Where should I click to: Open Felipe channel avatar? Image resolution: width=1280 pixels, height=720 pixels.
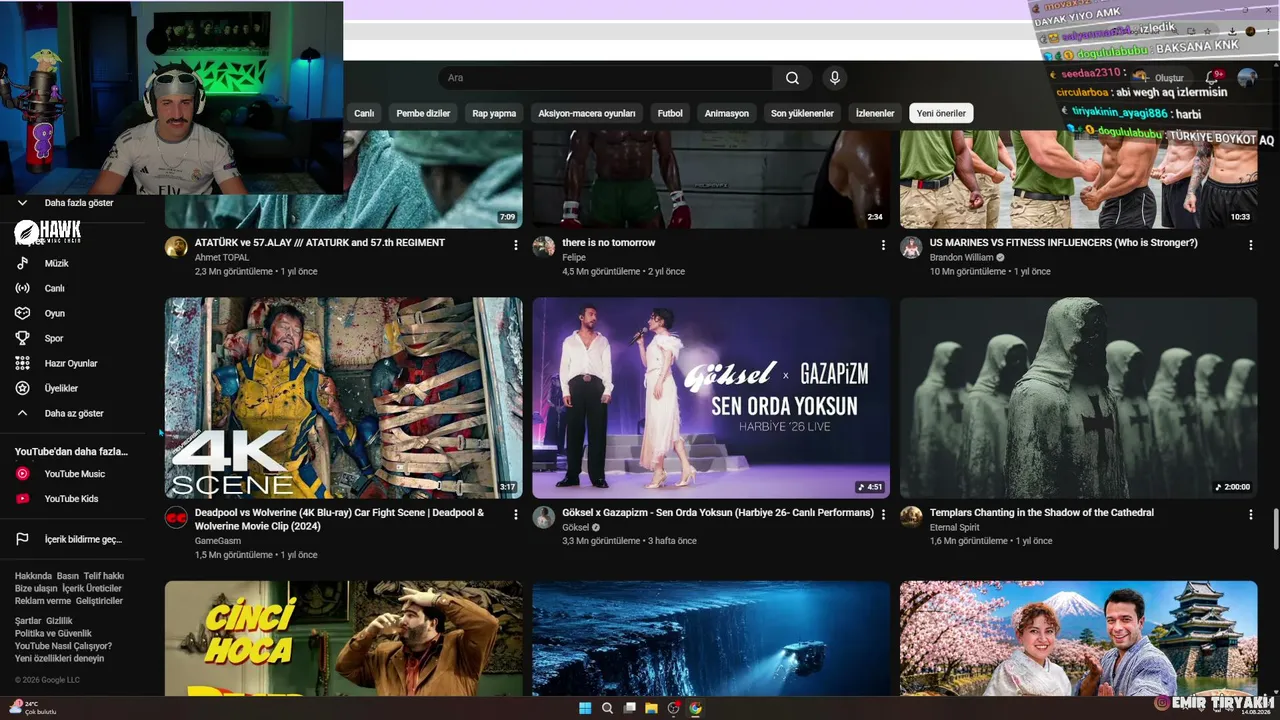(543, 247)
